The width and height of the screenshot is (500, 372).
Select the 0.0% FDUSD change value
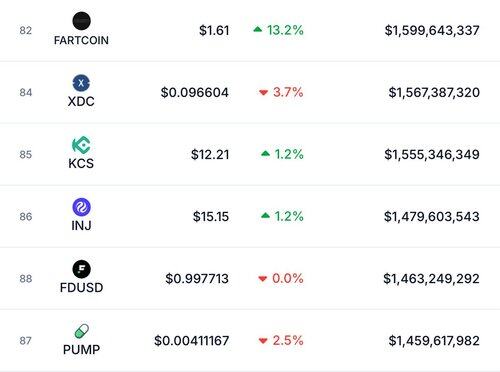click(287, 279)
